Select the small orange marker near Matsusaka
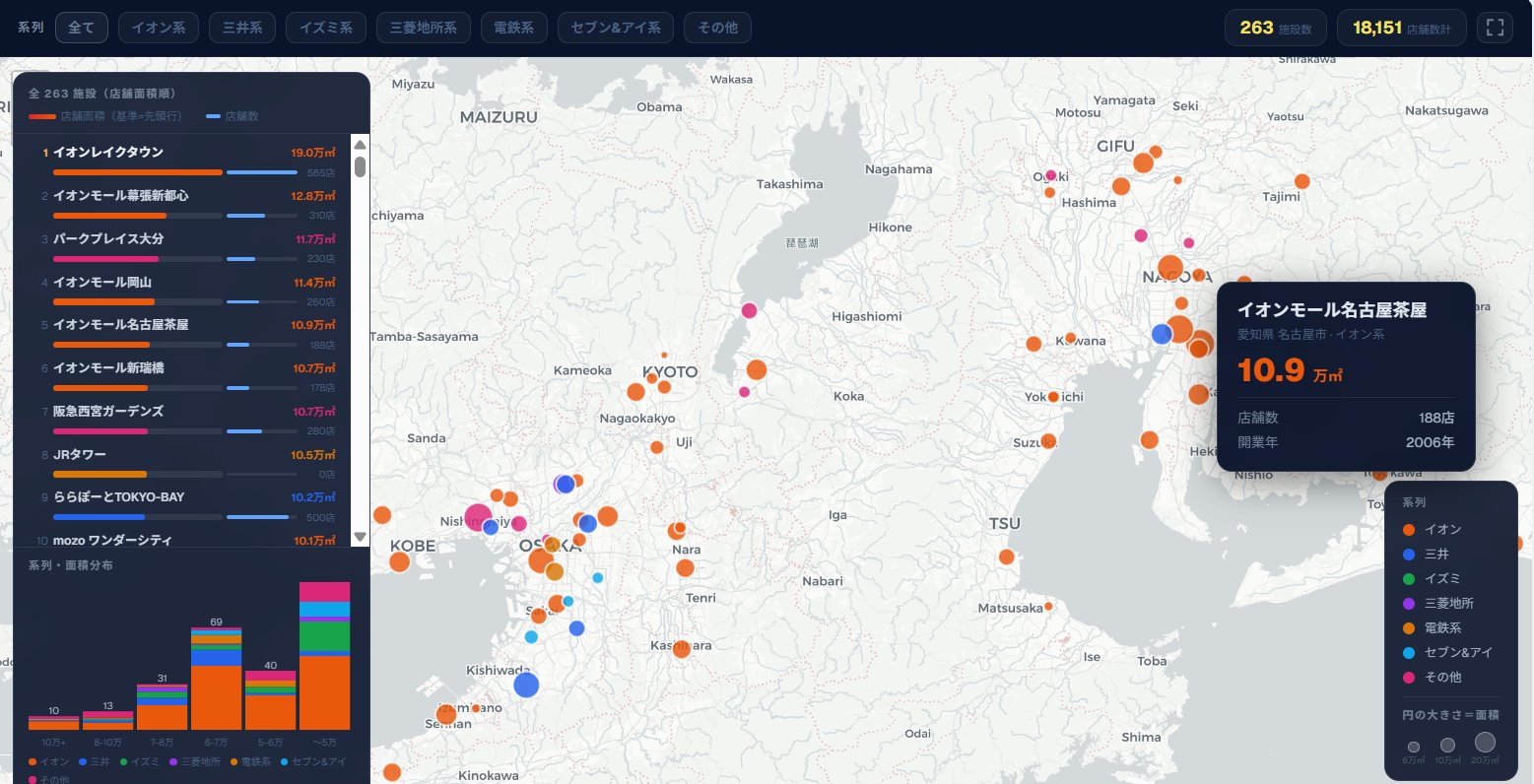The image size is (1534, 784). pyautogui.click(x=1048, y=606)
